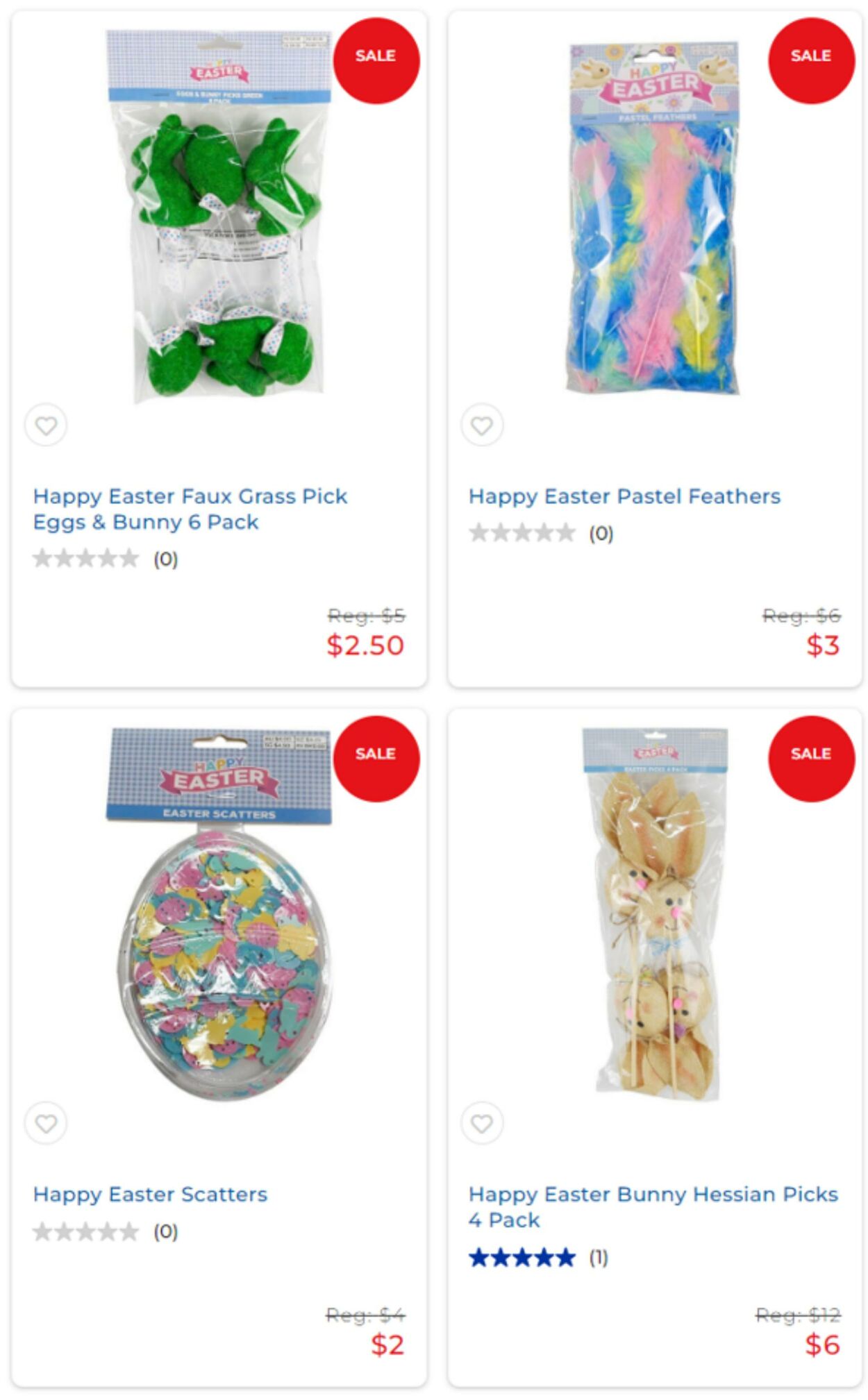
Task: Toggle wishlist heart for Pastel Feathers
Action: pyautogui.click(x=482, y=425)
